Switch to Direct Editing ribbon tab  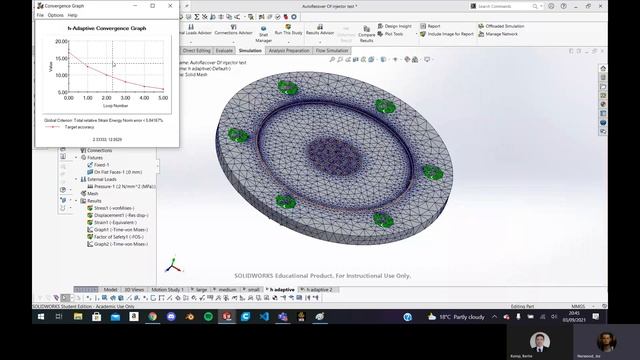(x=196, y=51)
